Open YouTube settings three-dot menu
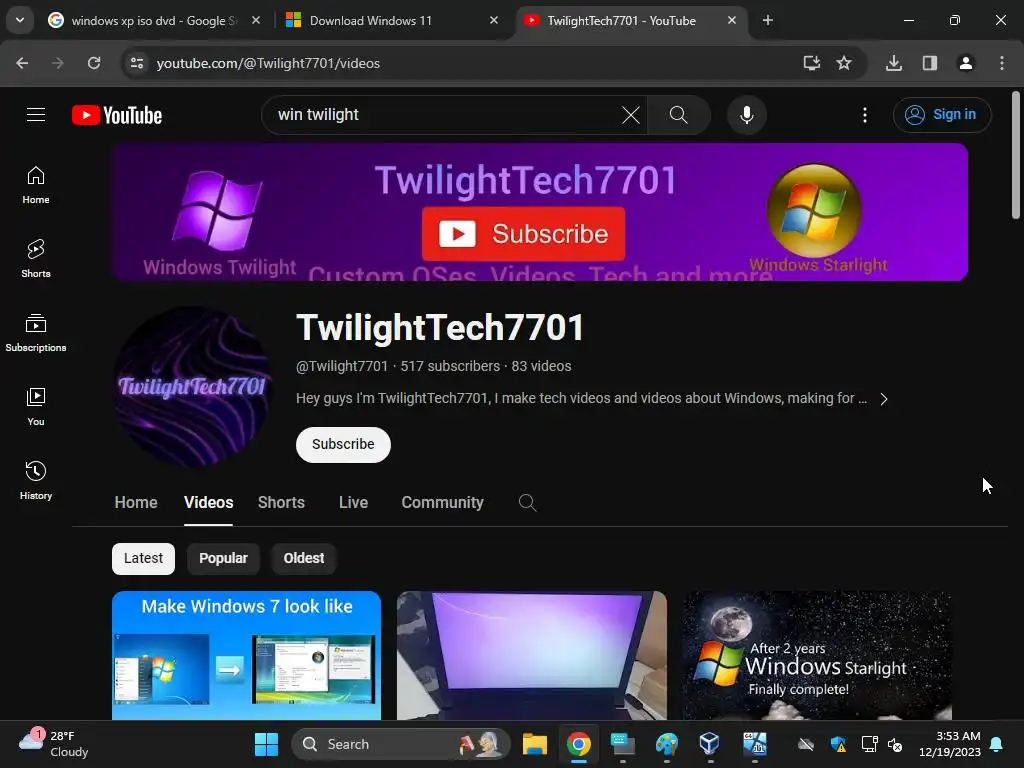This screenshot has height=768, width=1024. (865, 115)
